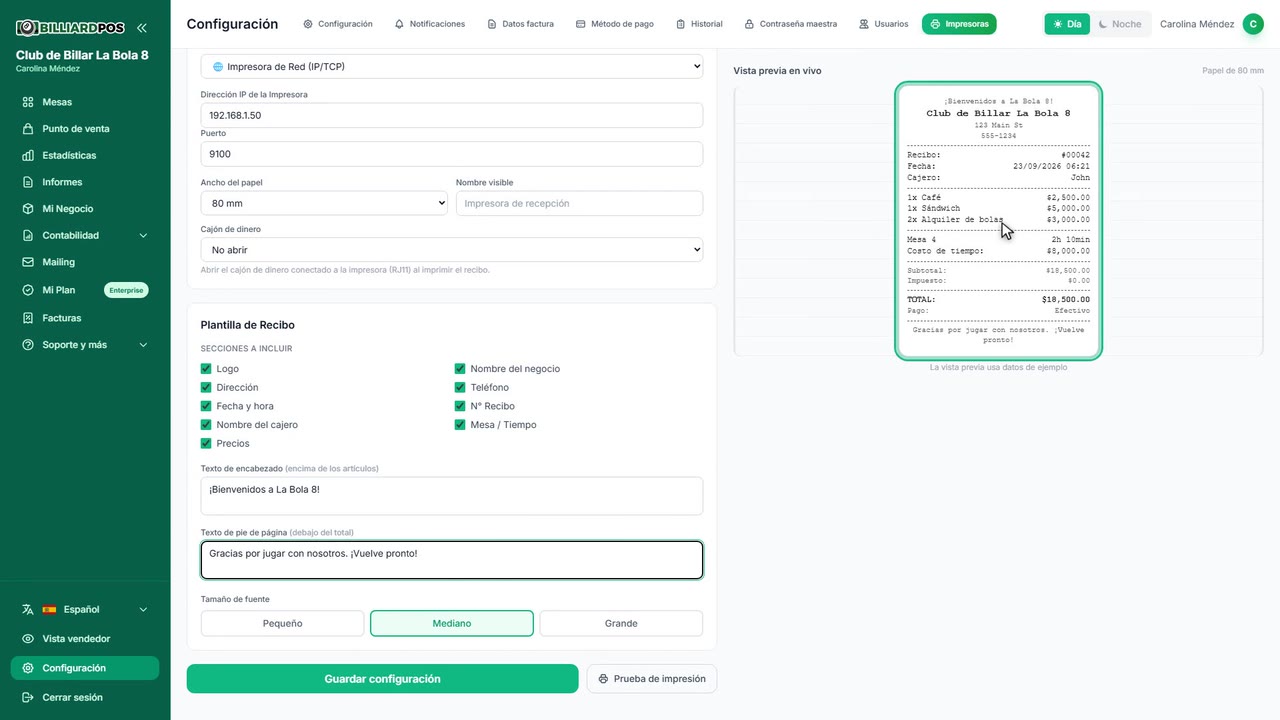Activate Día light mode toggle

click(1067, 24)
